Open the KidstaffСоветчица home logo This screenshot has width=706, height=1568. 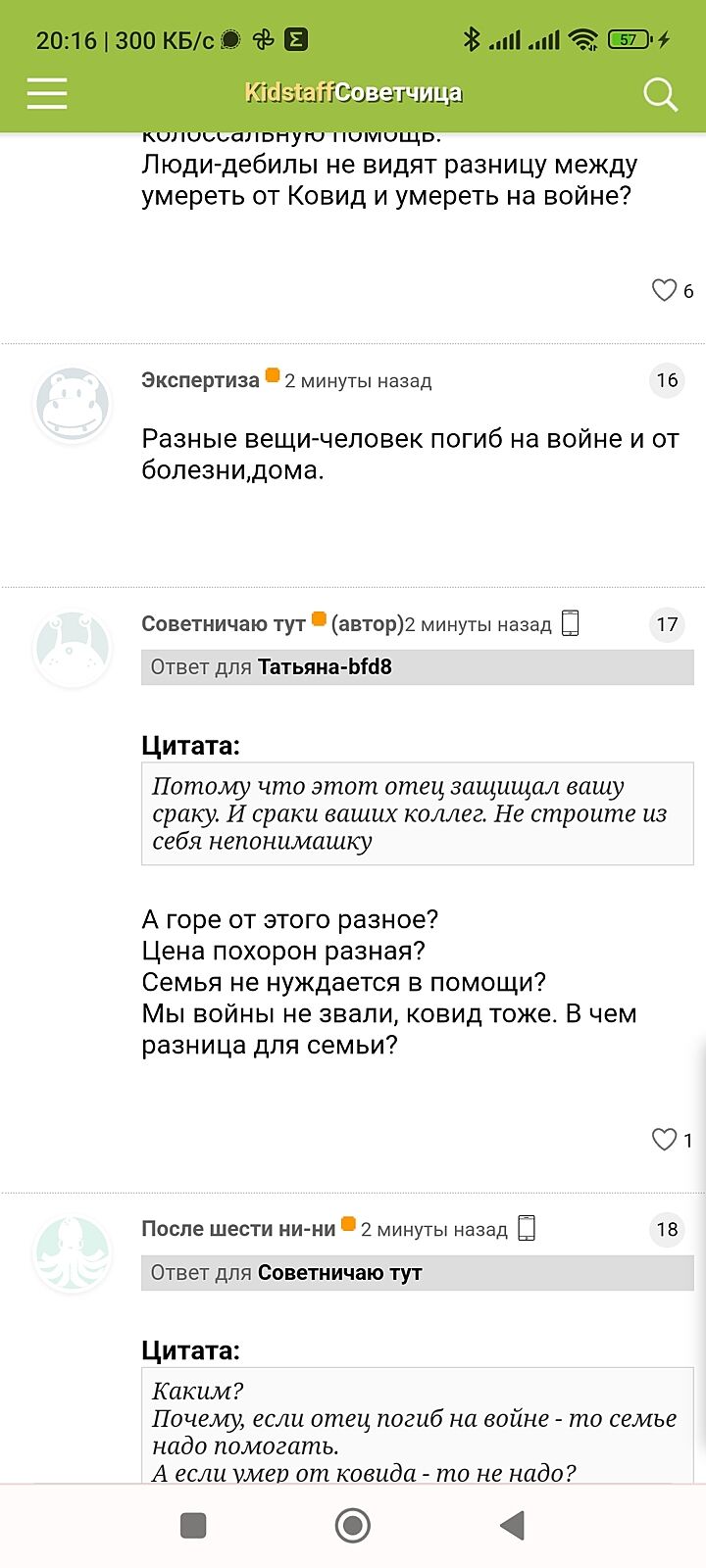pyautogui.click(x=353, y=93)
